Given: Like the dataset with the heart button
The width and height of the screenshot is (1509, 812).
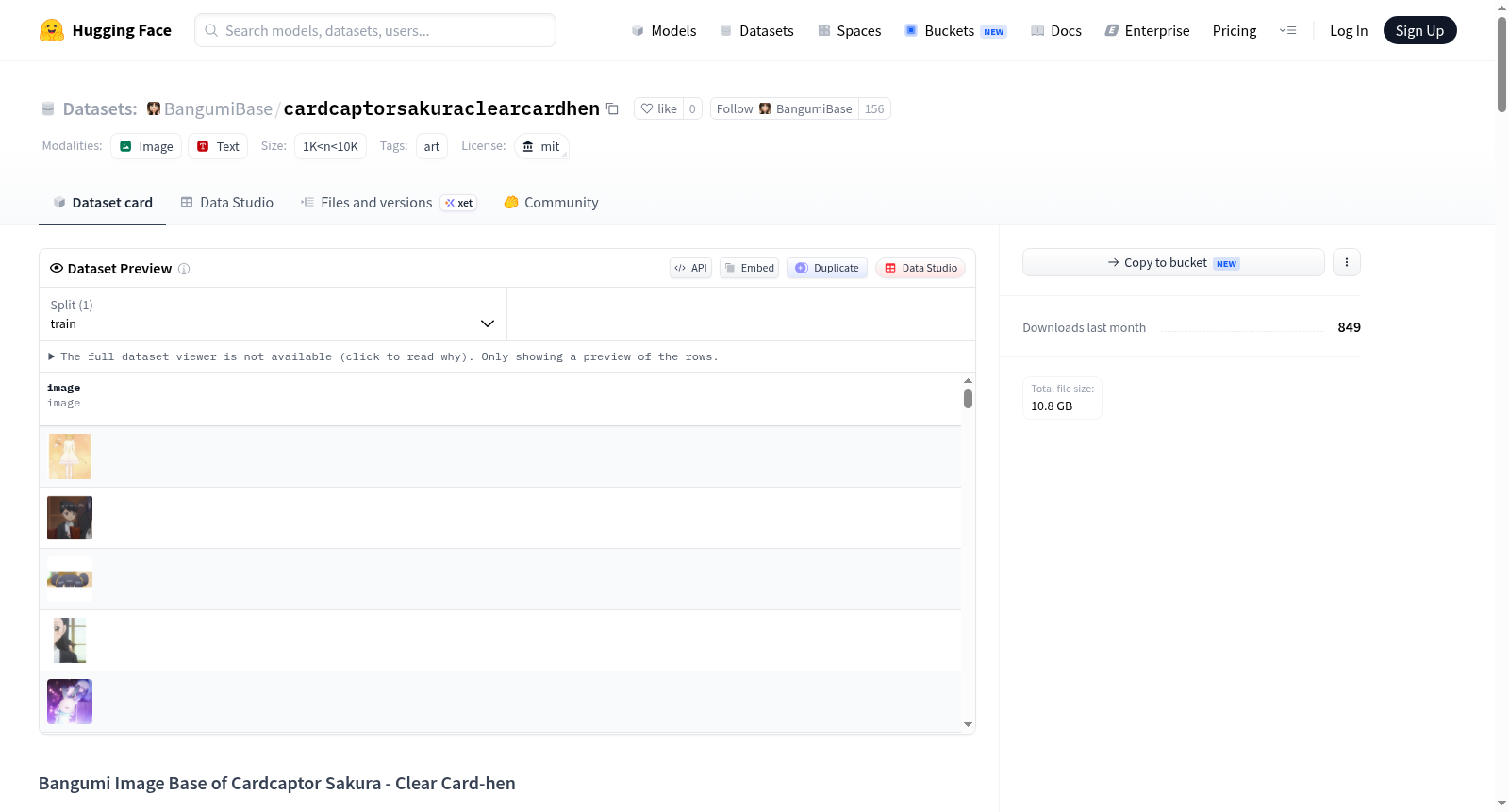Looking at the screenshot, I should (x=658, y=108).
